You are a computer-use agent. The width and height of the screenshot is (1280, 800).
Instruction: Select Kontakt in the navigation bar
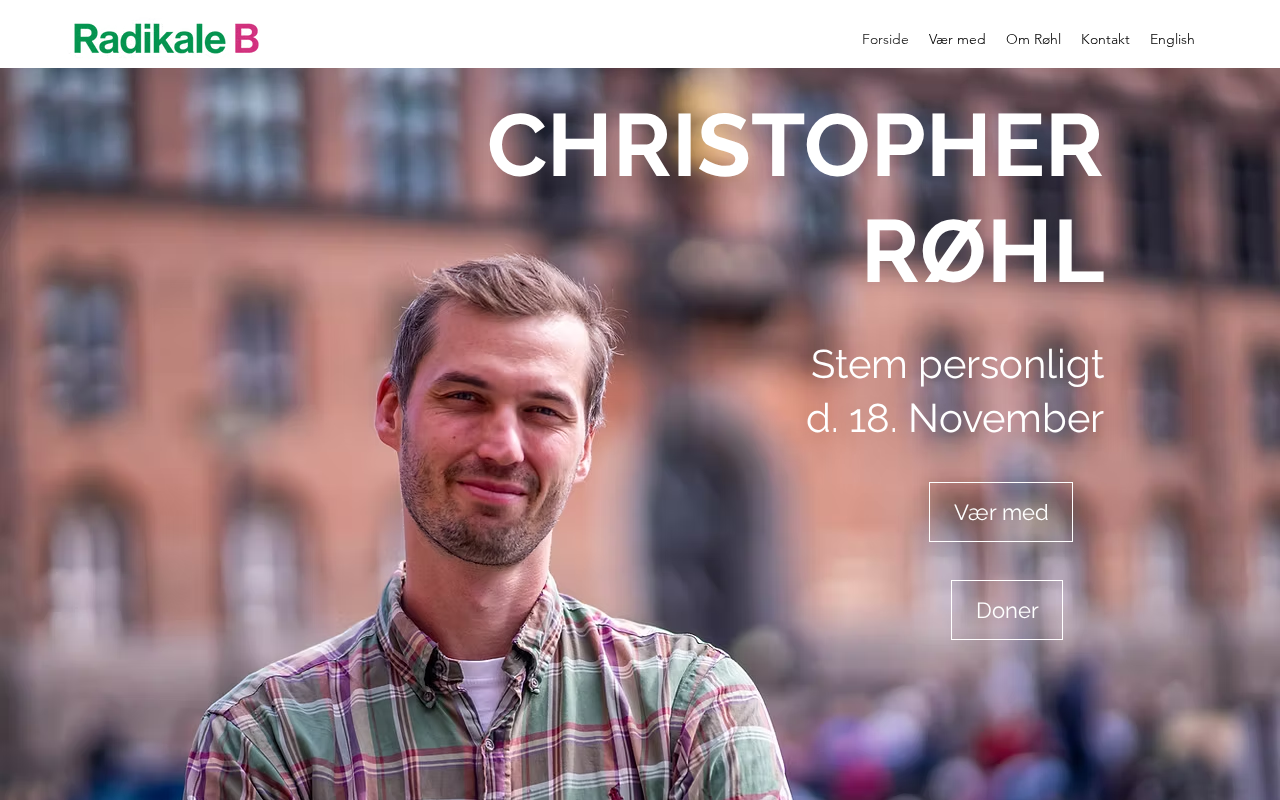(x=1105, y=39)
